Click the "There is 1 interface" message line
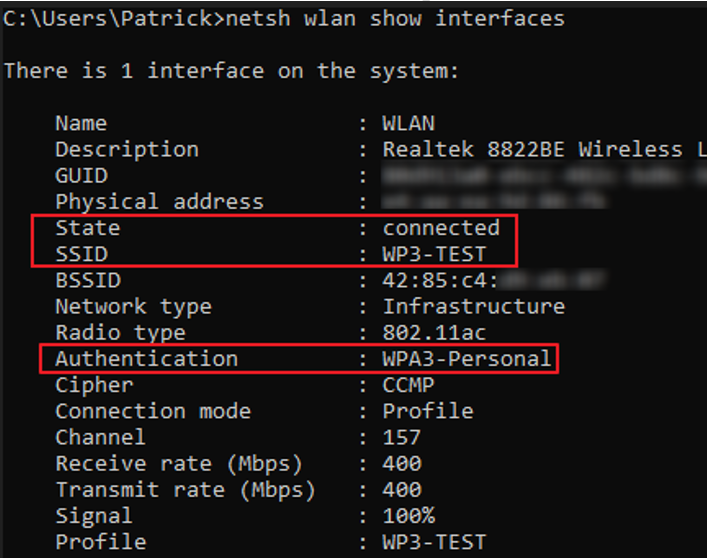Image resolution: width=707 pixels, height=558 pixels. 231,71
